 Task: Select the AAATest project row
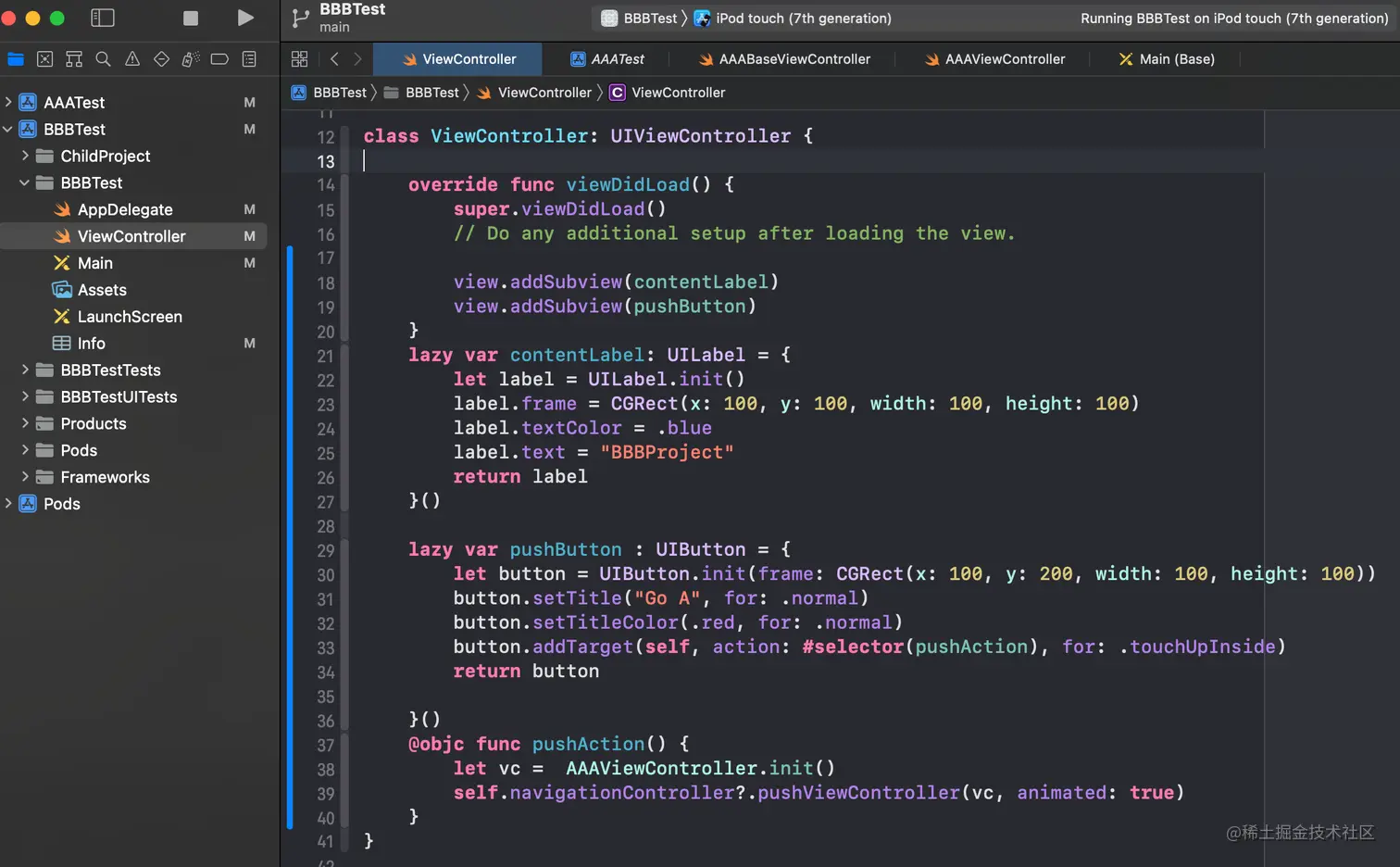coord(133,102)
